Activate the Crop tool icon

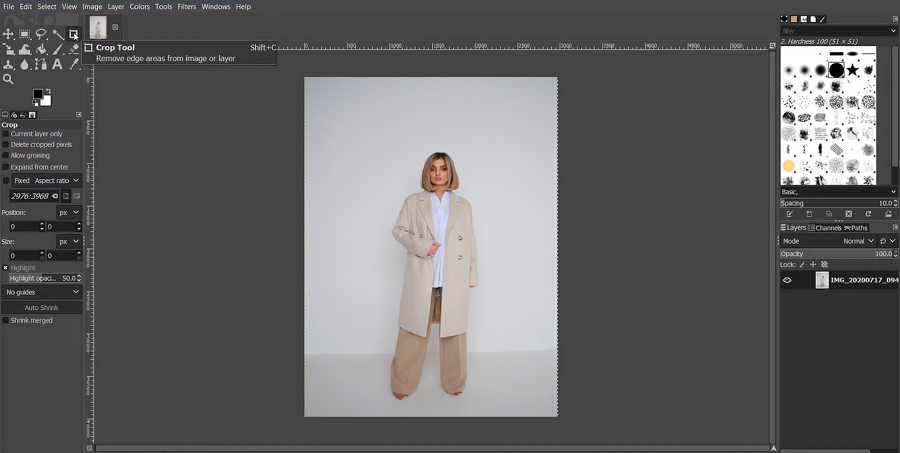coord(74,35)
